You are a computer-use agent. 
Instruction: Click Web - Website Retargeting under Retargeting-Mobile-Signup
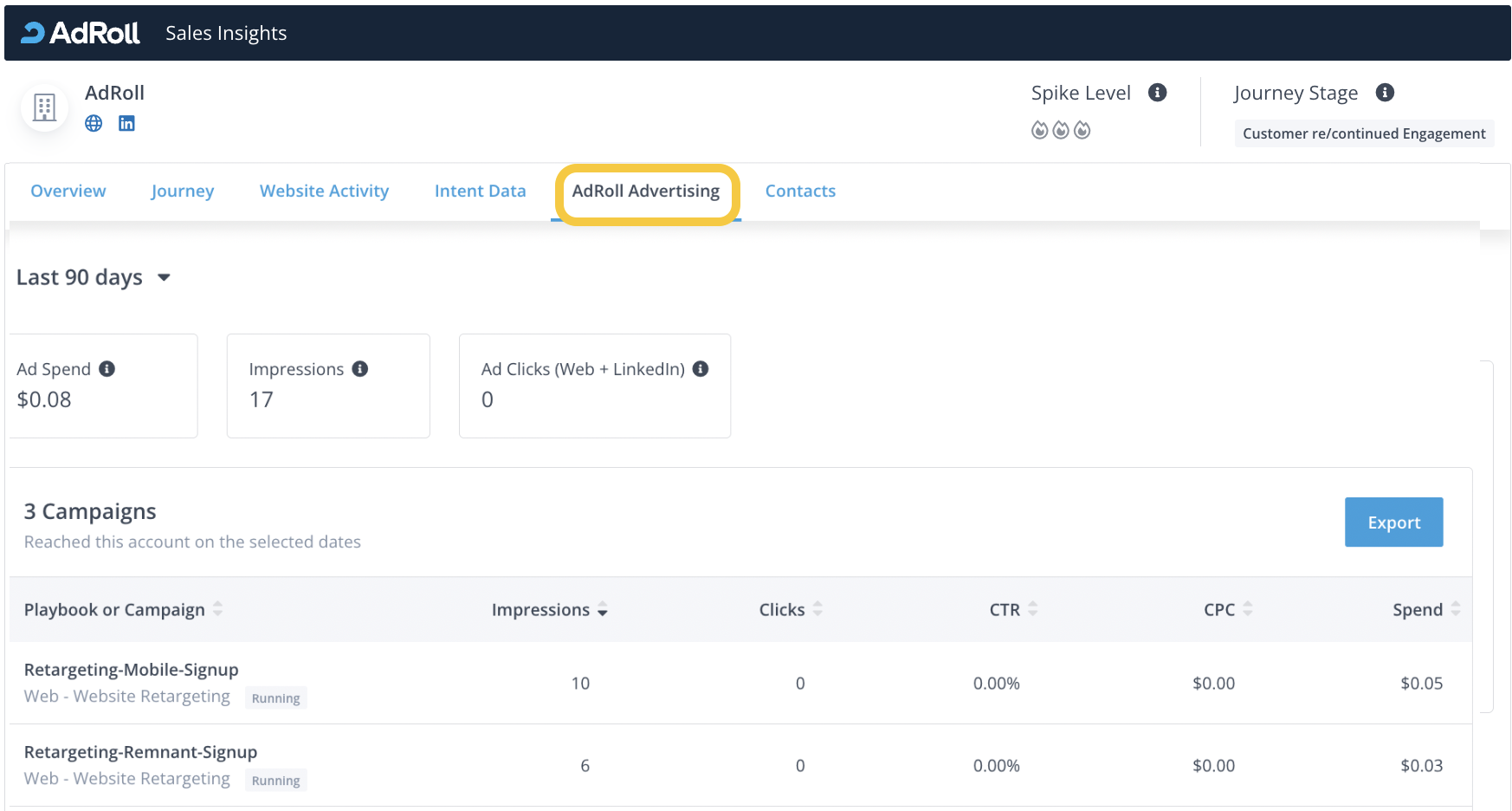[127, 697]
